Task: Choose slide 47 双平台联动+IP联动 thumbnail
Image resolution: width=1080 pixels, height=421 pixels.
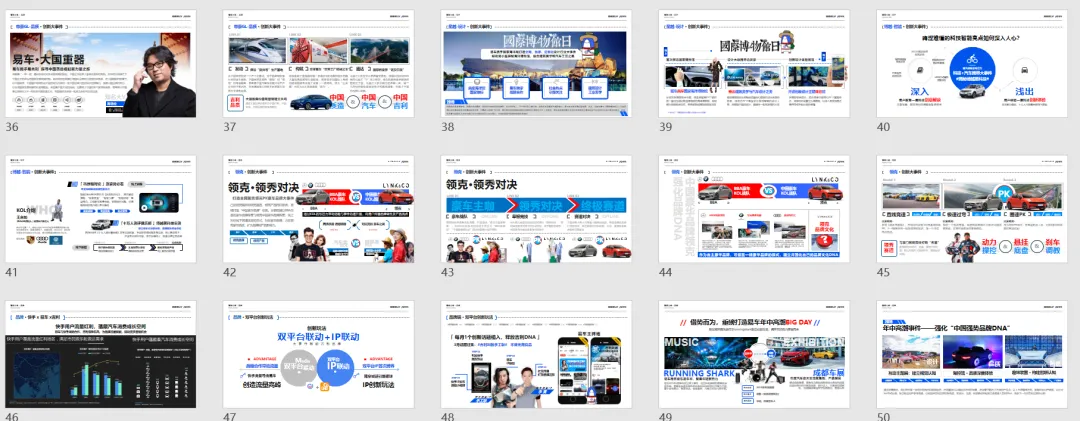Action: pyautogui.click(x=318, y=354)
